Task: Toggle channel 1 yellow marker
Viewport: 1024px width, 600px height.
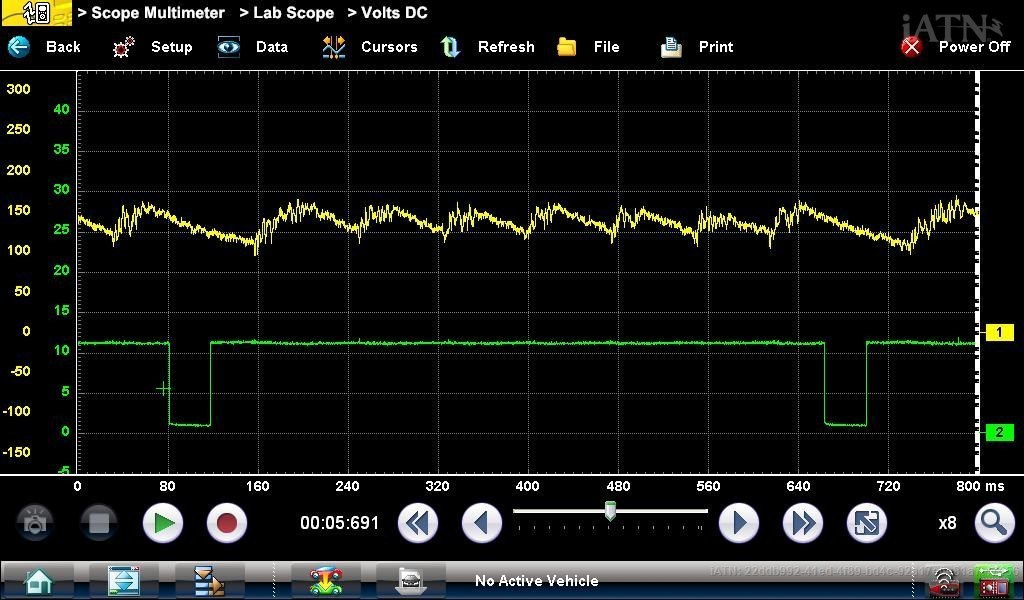Action: [x=999, y=333]
